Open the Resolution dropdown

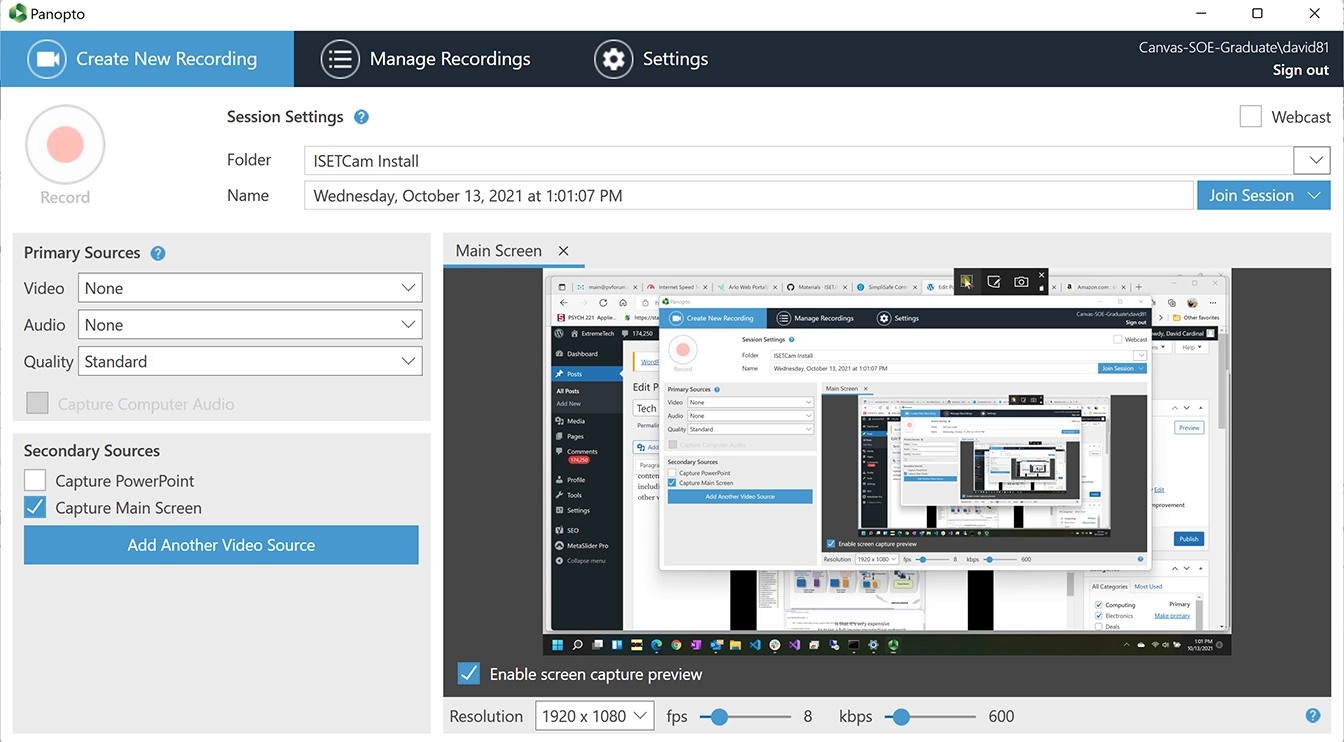point(594,716)
